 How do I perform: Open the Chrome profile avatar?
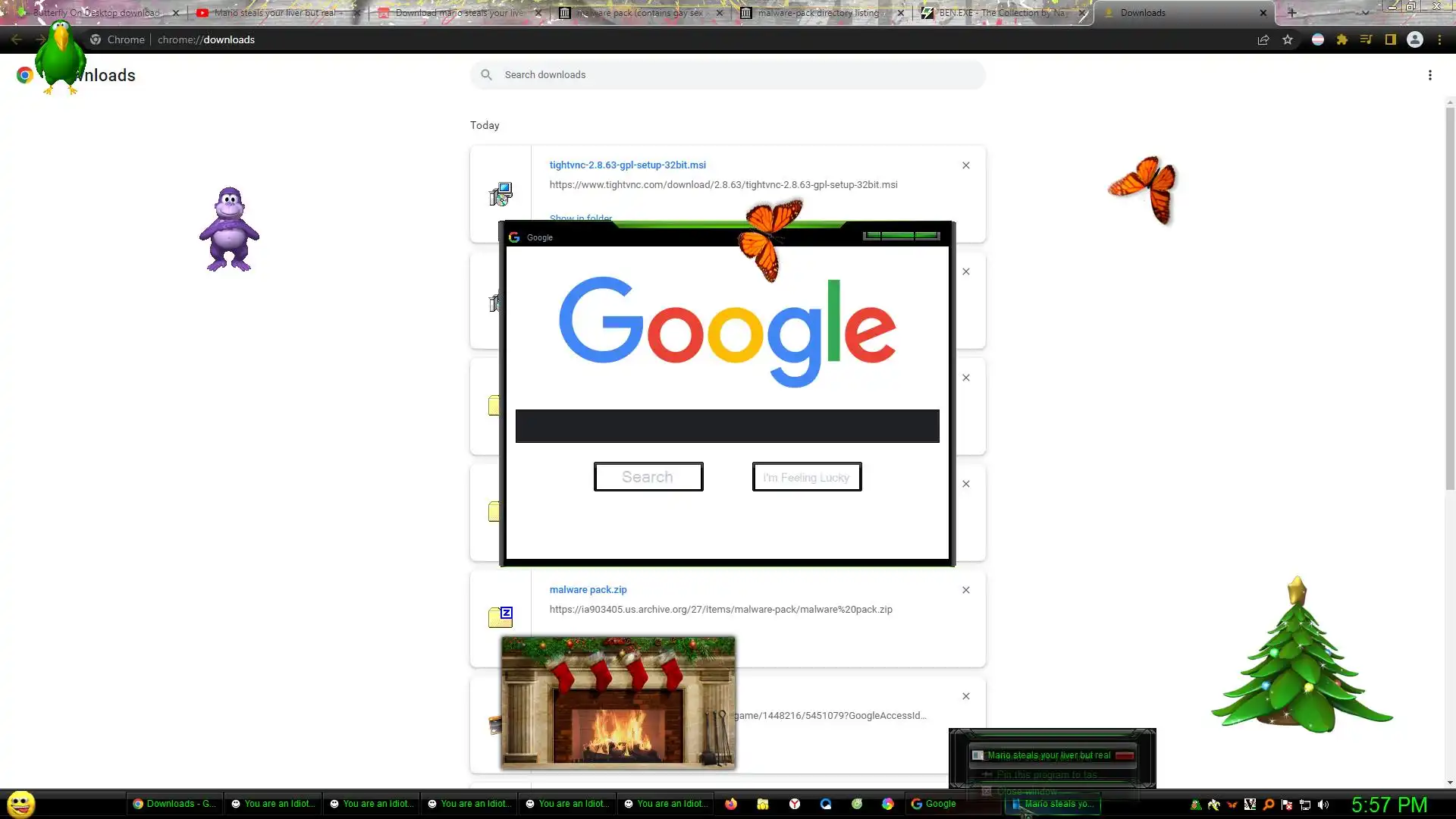coord(1415,39)
